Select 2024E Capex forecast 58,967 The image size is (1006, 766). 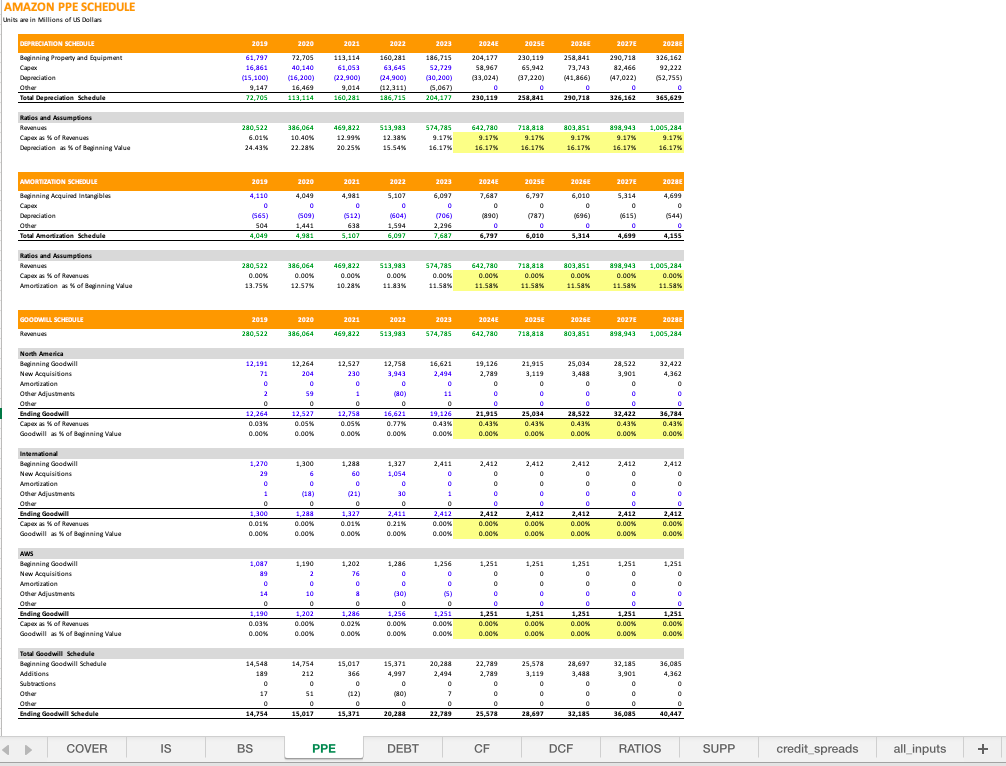pyautogui.click(x=486, y=67)
